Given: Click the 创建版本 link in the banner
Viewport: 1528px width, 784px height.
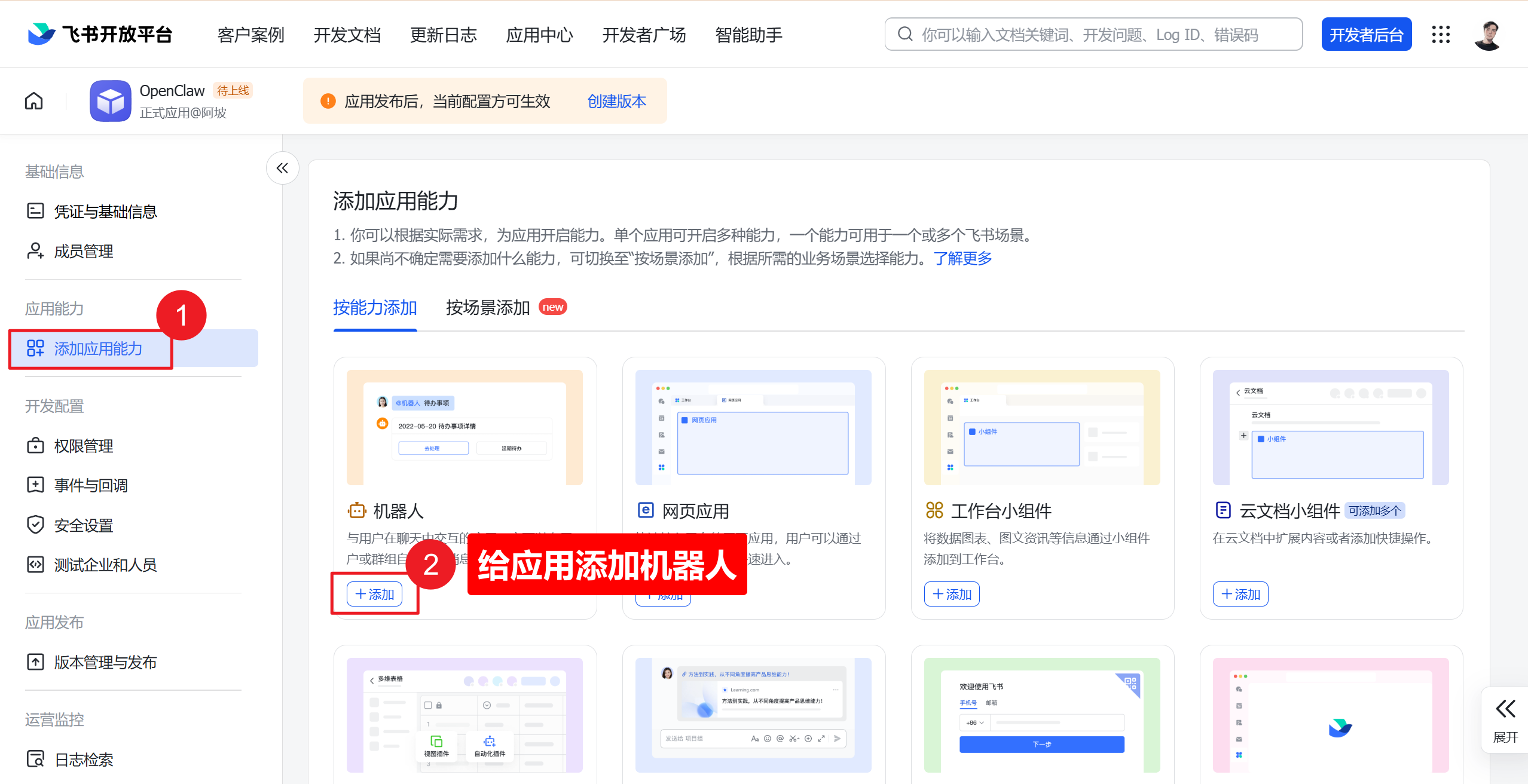Looking at the screenshot, I should 617,101.
